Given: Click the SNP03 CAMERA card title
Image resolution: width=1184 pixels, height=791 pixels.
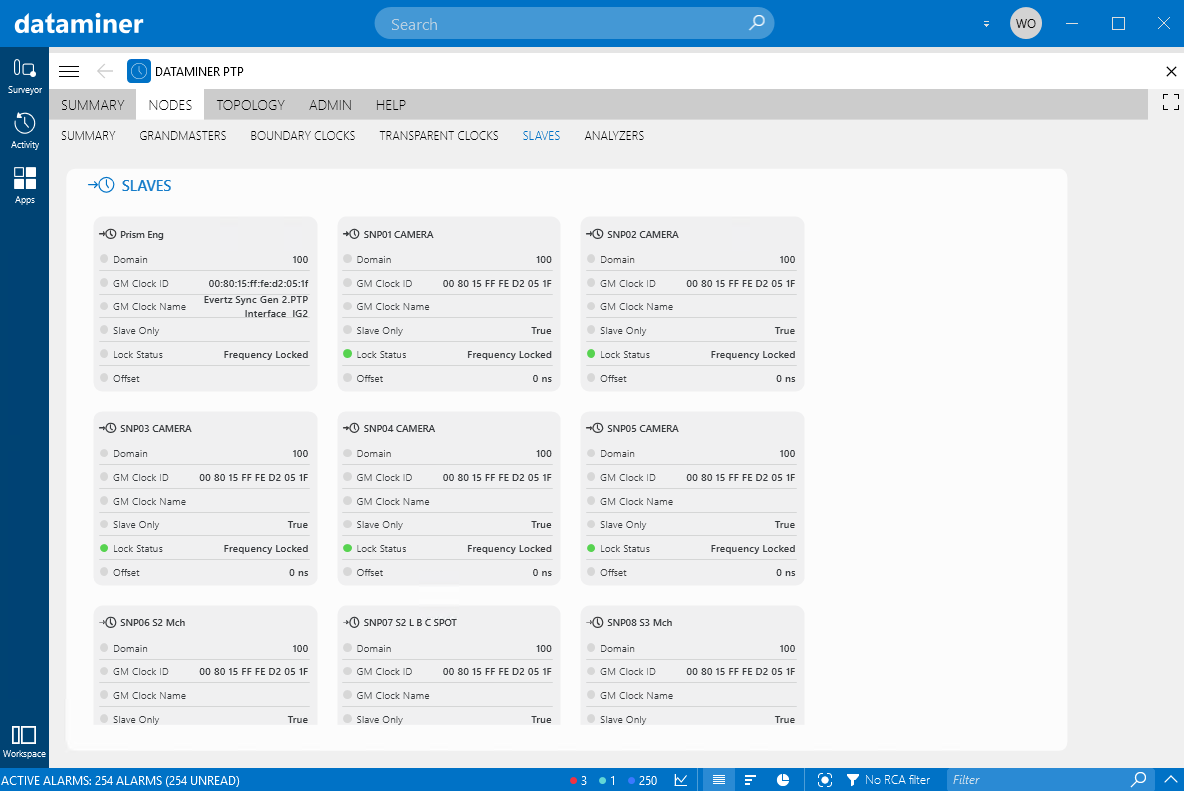Looking at the screenshot, I should coord(156,429).
